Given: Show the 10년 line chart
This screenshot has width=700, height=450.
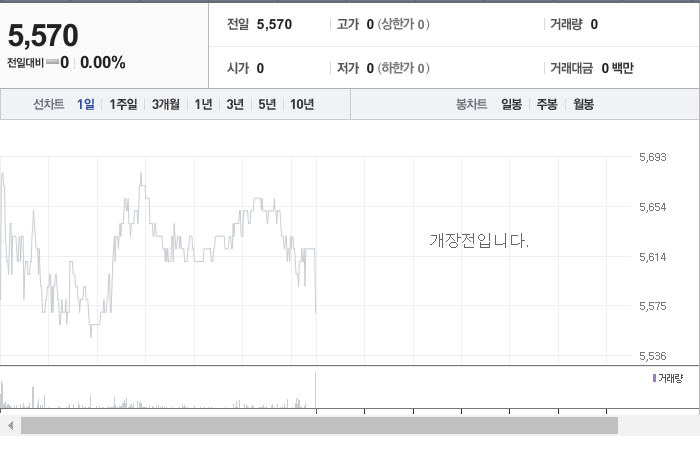Looking at the screenshot, I should pyautogui.click(x=302, y=104).
